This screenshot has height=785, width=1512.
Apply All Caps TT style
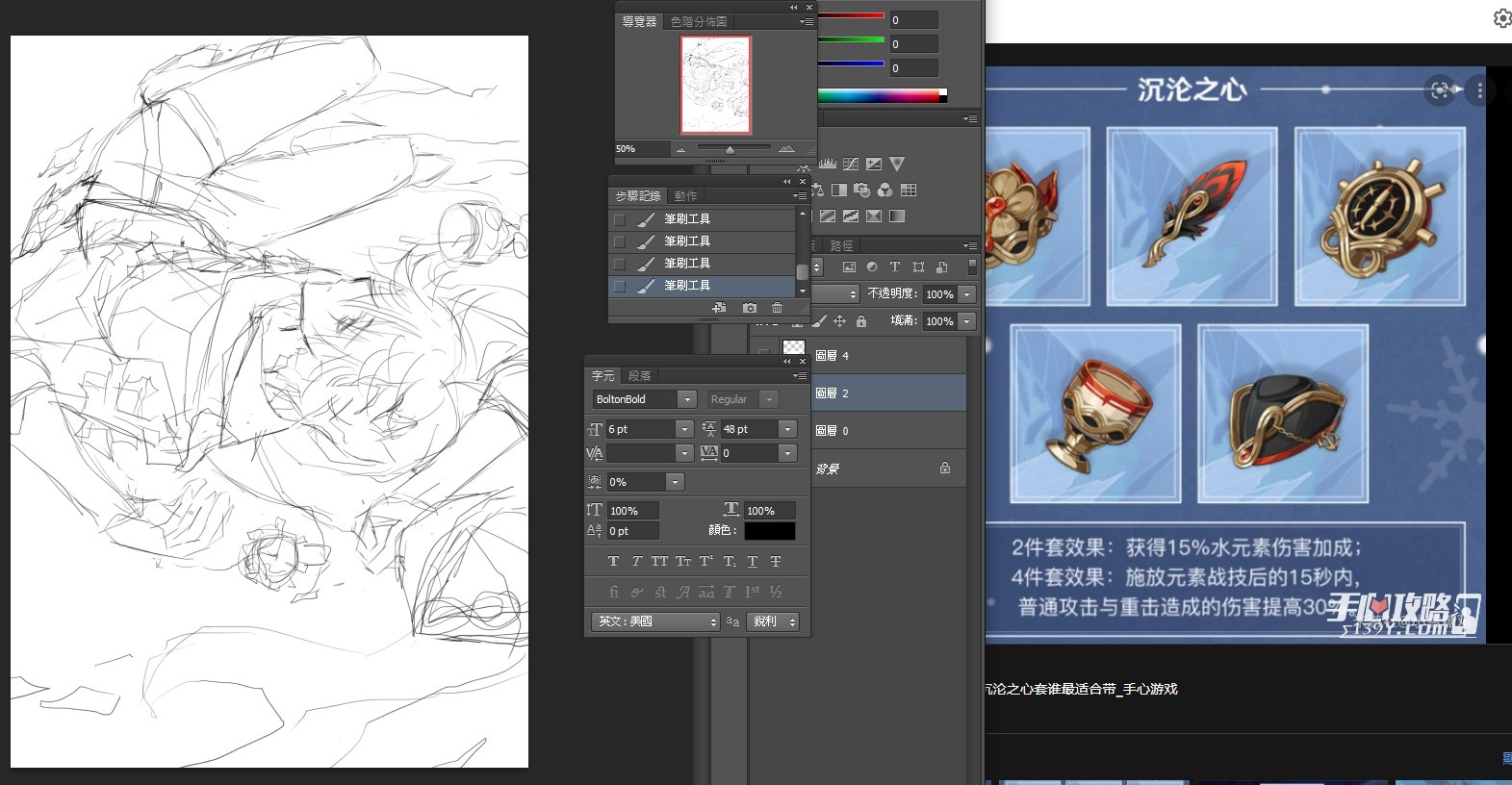(659, 562)
